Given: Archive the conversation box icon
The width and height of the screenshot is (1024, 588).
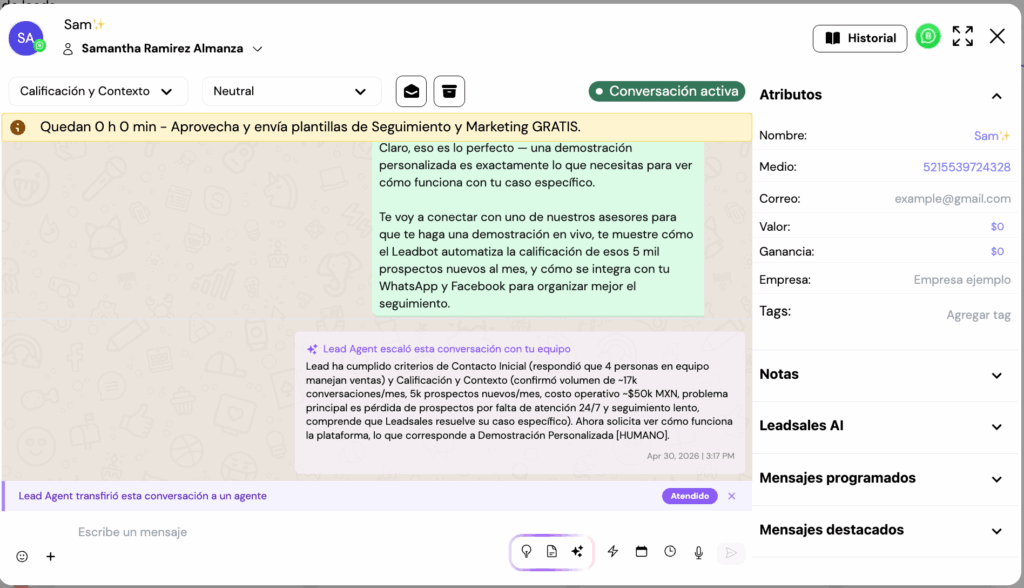Looking at the screenshot, I should [449, 91].
